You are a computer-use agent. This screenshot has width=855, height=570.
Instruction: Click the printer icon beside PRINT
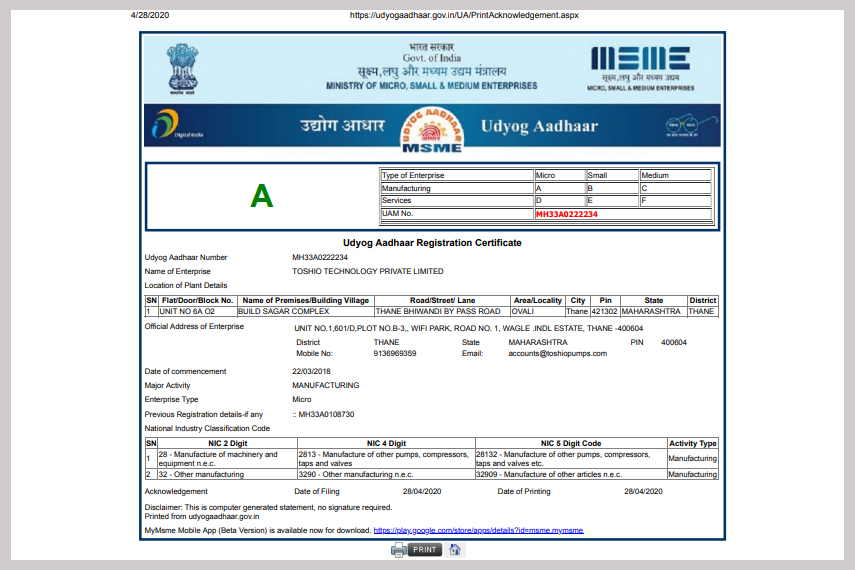click(399, 550)
